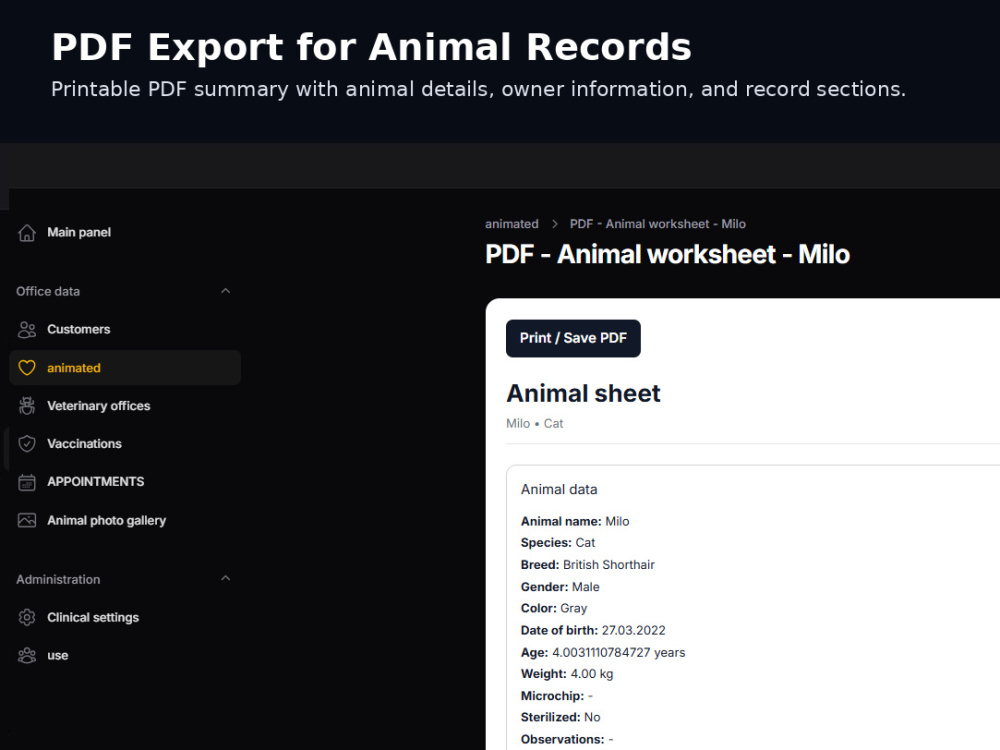Click the Animal name: Milo line
The image size is (1000, 750).
[575, 521]
